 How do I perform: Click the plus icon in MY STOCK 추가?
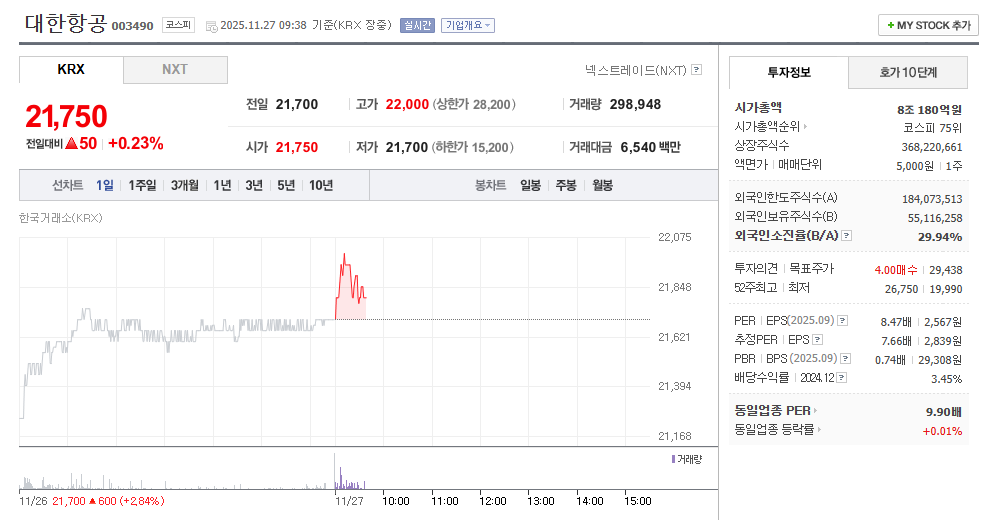coord(891,25)
